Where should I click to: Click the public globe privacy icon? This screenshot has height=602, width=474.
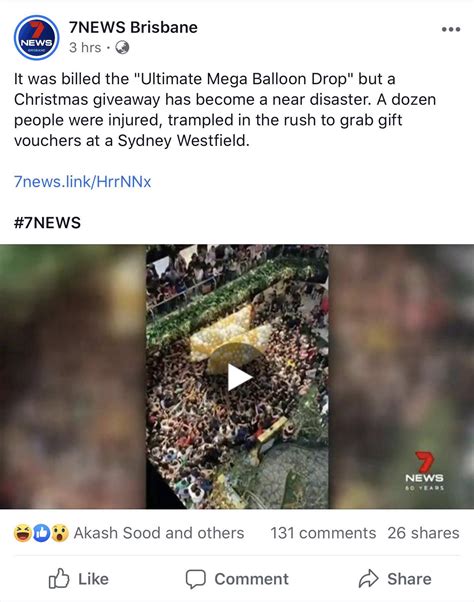pyautogui.click(x=122, y=48)
